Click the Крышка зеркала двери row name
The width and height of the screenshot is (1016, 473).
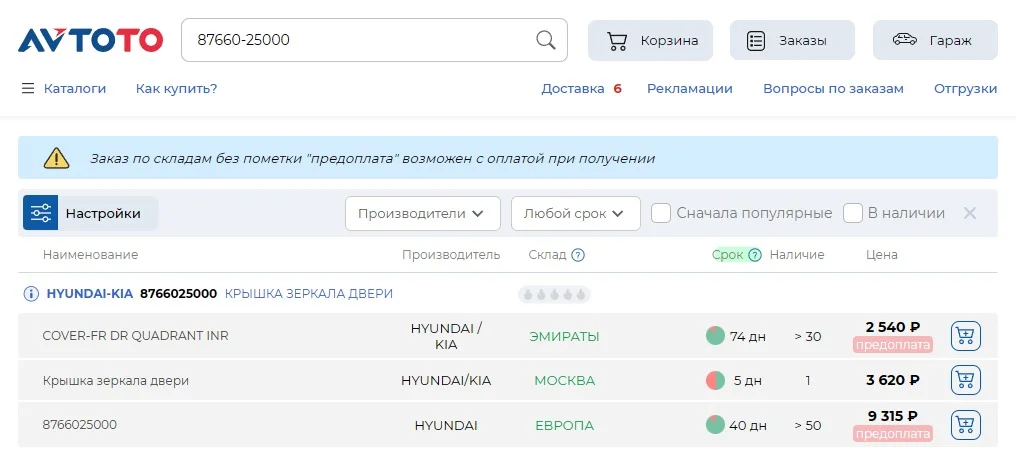point(115,381)
